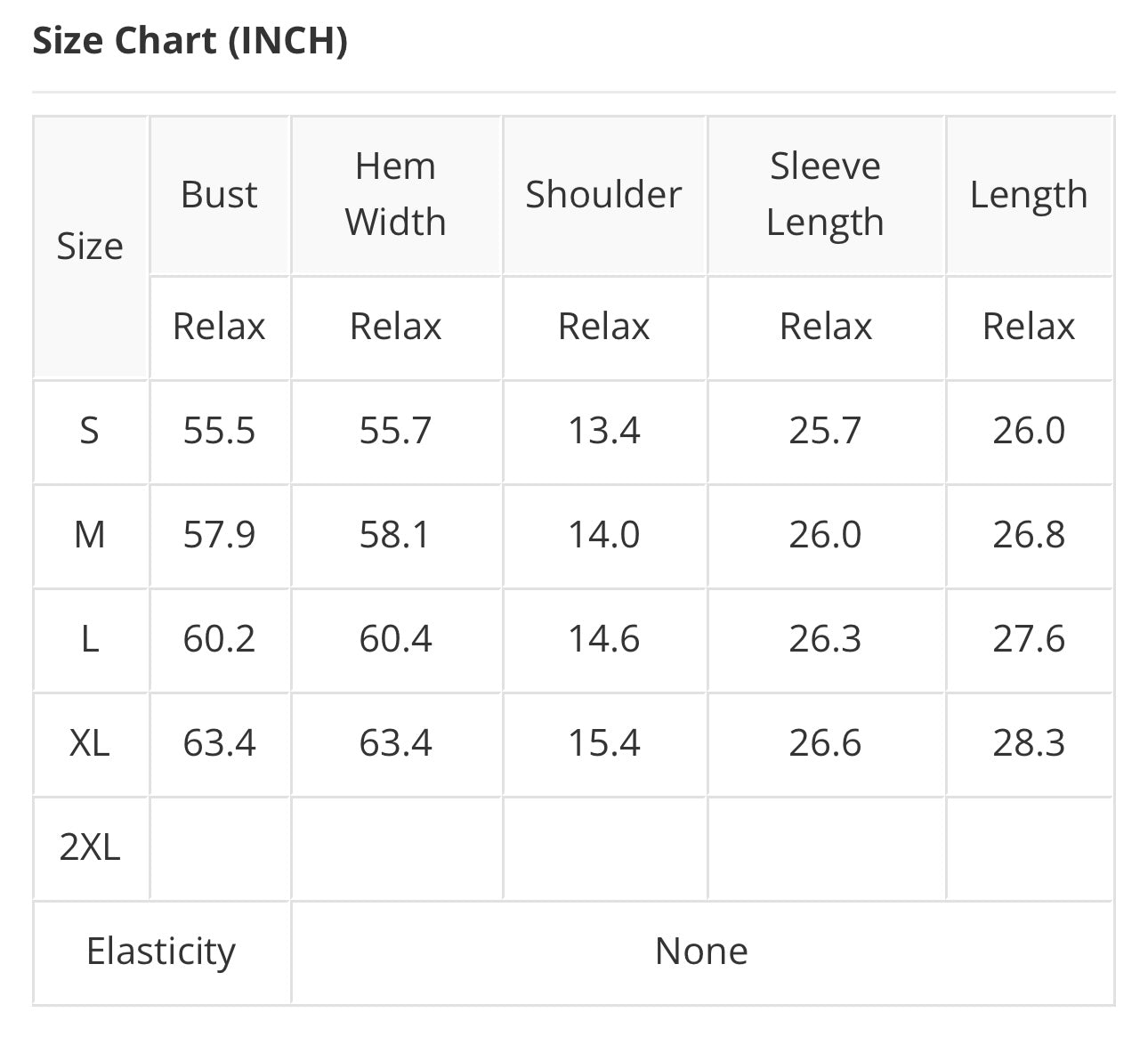Select the 26.6 sleeve length value
The height and width of the screenshot is (1037, 1148).
point(825,743)
